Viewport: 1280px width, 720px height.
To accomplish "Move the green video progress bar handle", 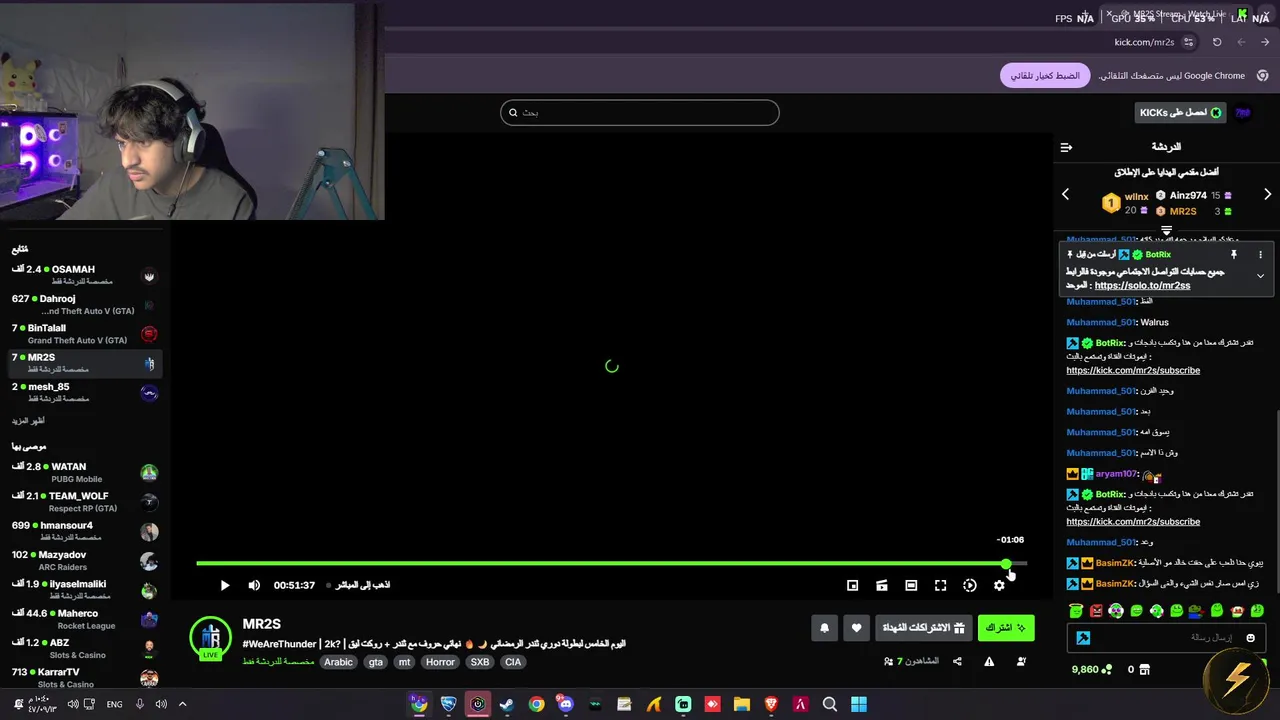I will [1006, 564].
